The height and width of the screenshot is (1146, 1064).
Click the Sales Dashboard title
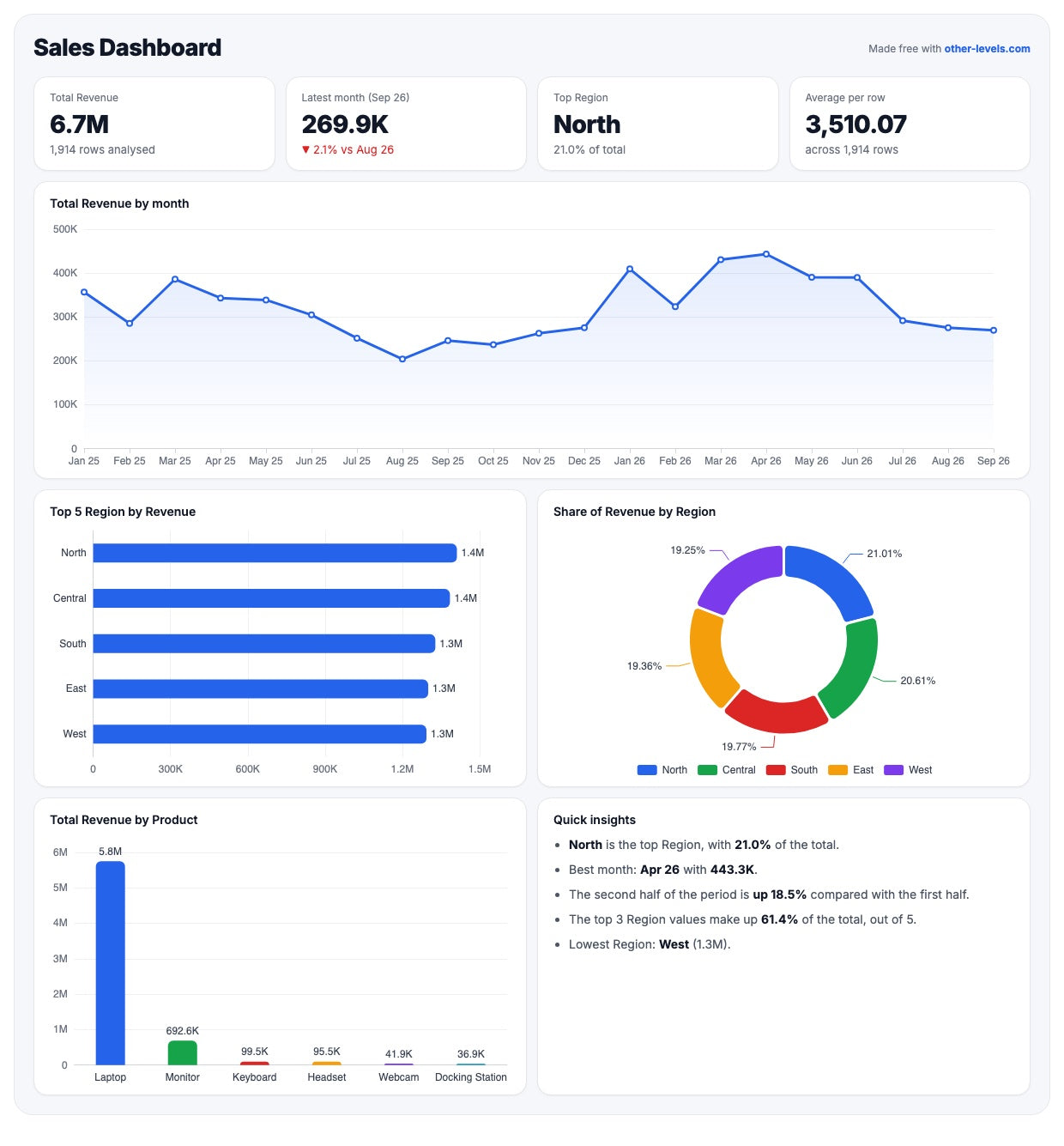pyautogui.click(x=127, y=47)
